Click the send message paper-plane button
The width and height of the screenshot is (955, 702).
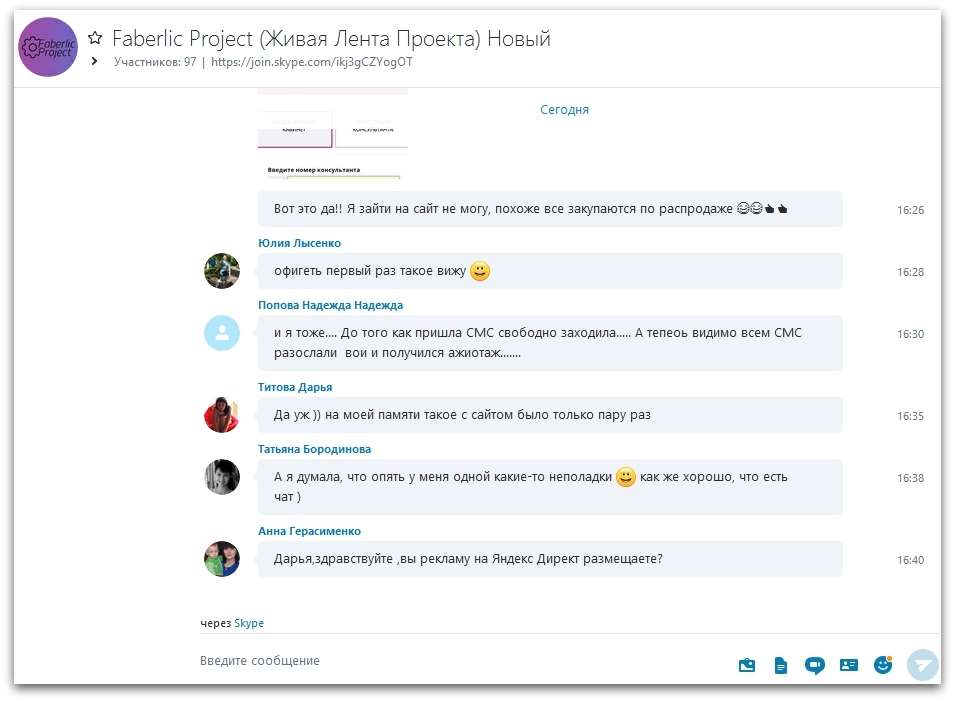[923, 665]
